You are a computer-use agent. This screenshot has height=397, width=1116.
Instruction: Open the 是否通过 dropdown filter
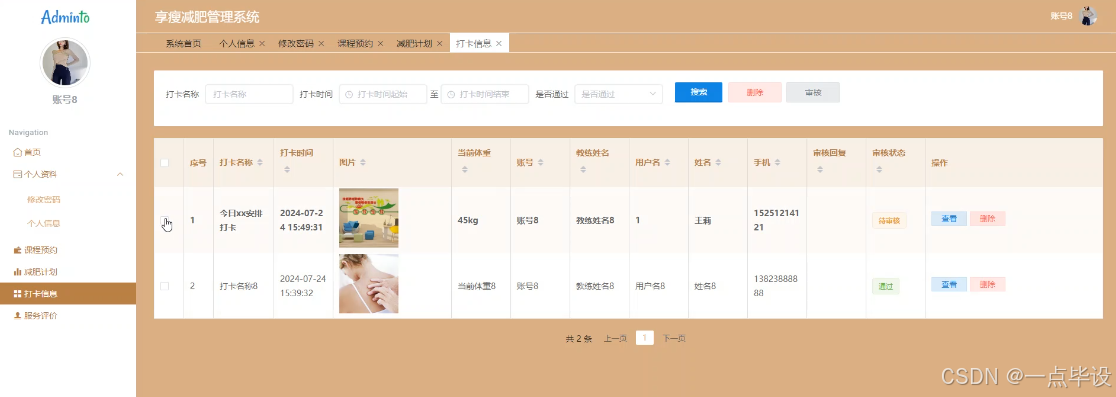click(x=618, y=94)
